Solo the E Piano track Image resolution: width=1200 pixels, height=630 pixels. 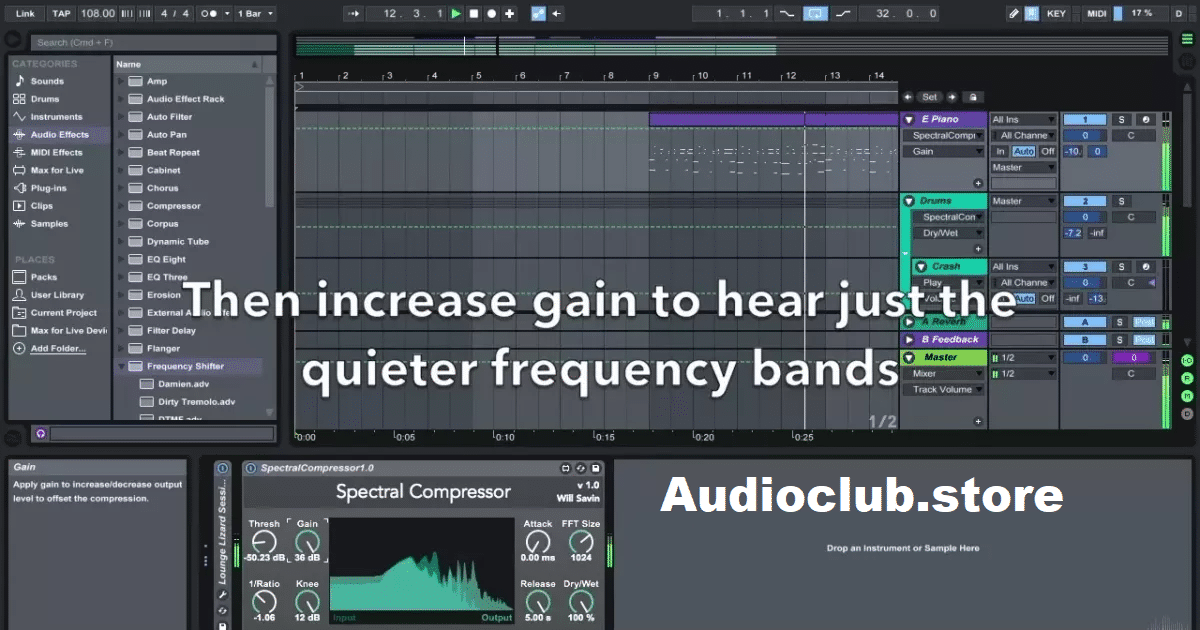(1121, 119)
